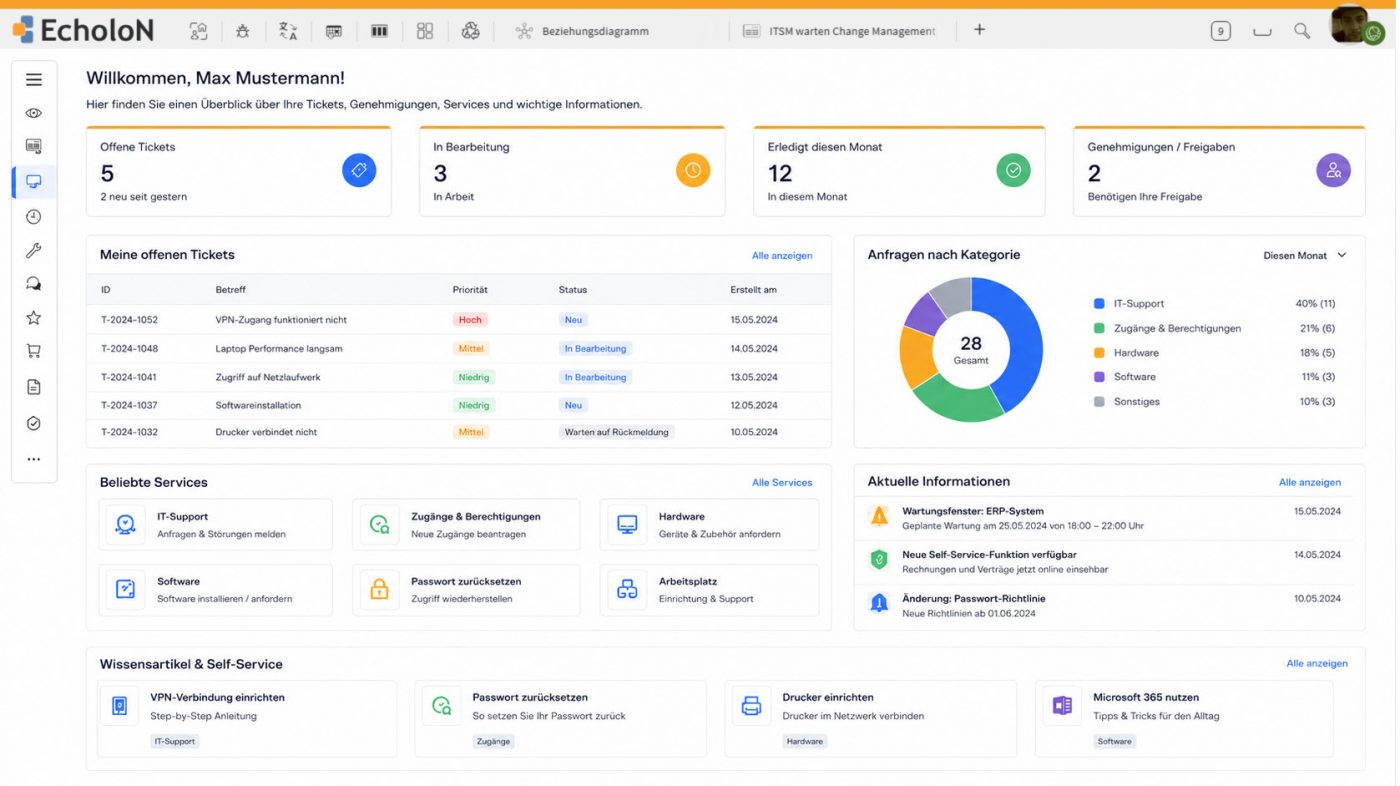Expand the three-dots more menu in the sidebar
Screen dimensions: 1400x786
click(34, 460)
